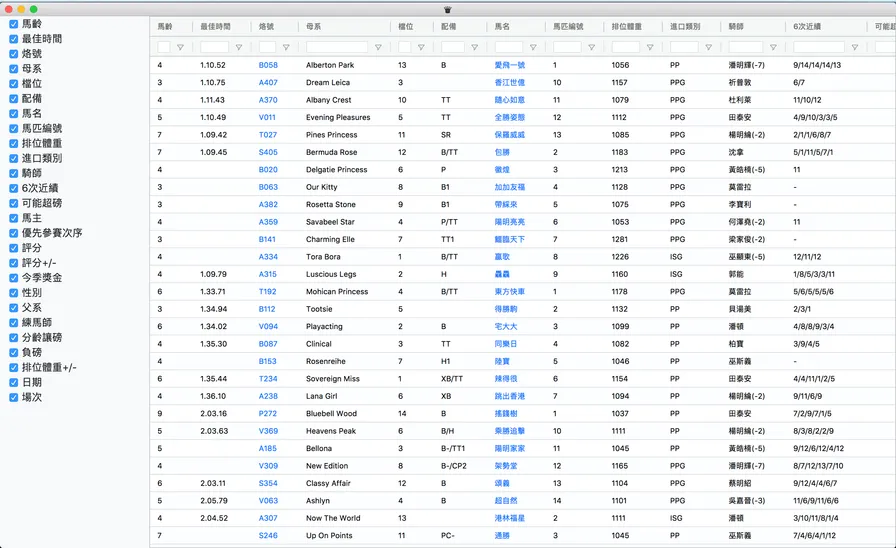
Task: Open brand number link P272
Action: pos(267,413)
